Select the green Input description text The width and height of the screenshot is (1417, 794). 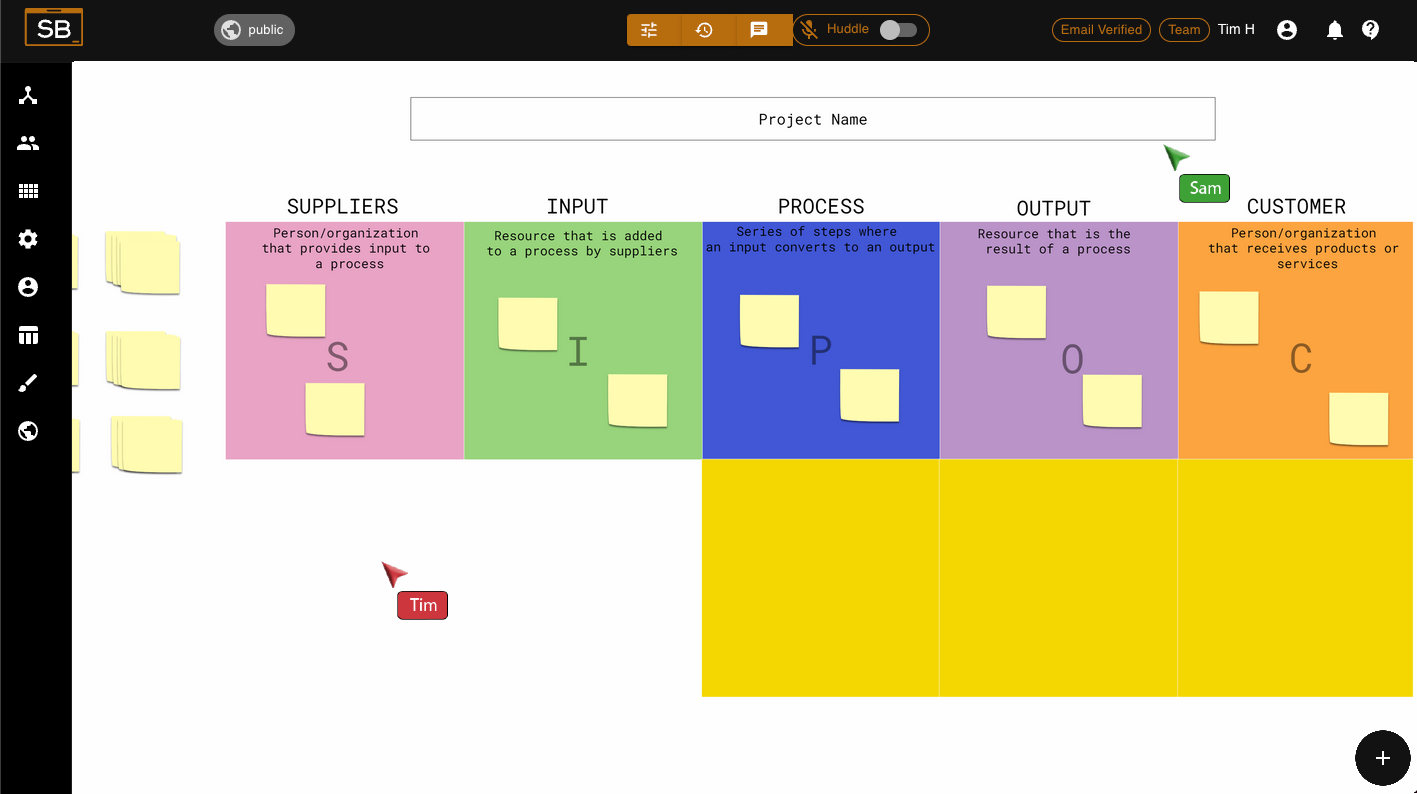[582, 243]
